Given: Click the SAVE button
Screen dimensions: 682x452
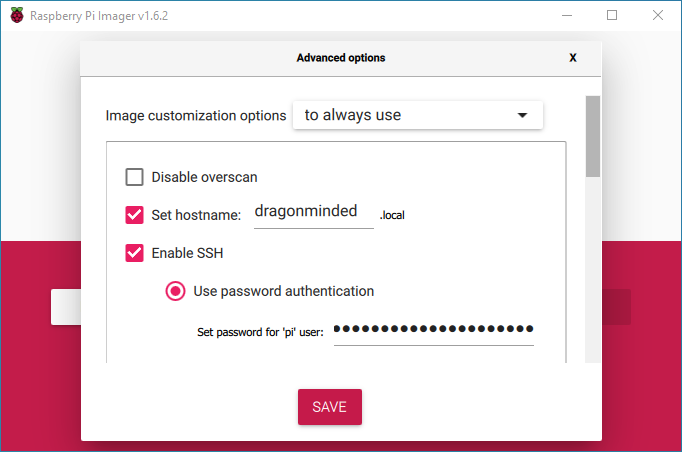Looking at the screenshot, I should tap(330, 407).
